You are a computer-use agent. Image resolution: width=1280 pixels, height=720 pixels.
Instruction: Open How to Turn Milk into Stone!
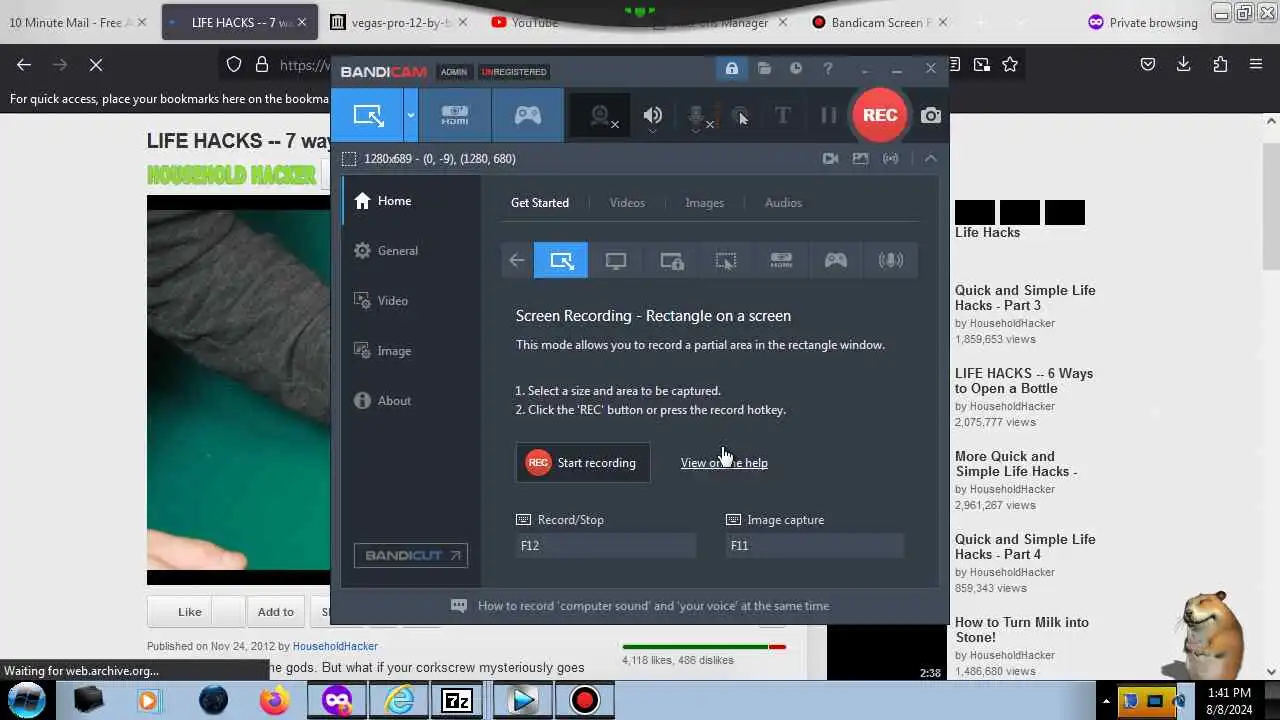tap(1022, 630)
